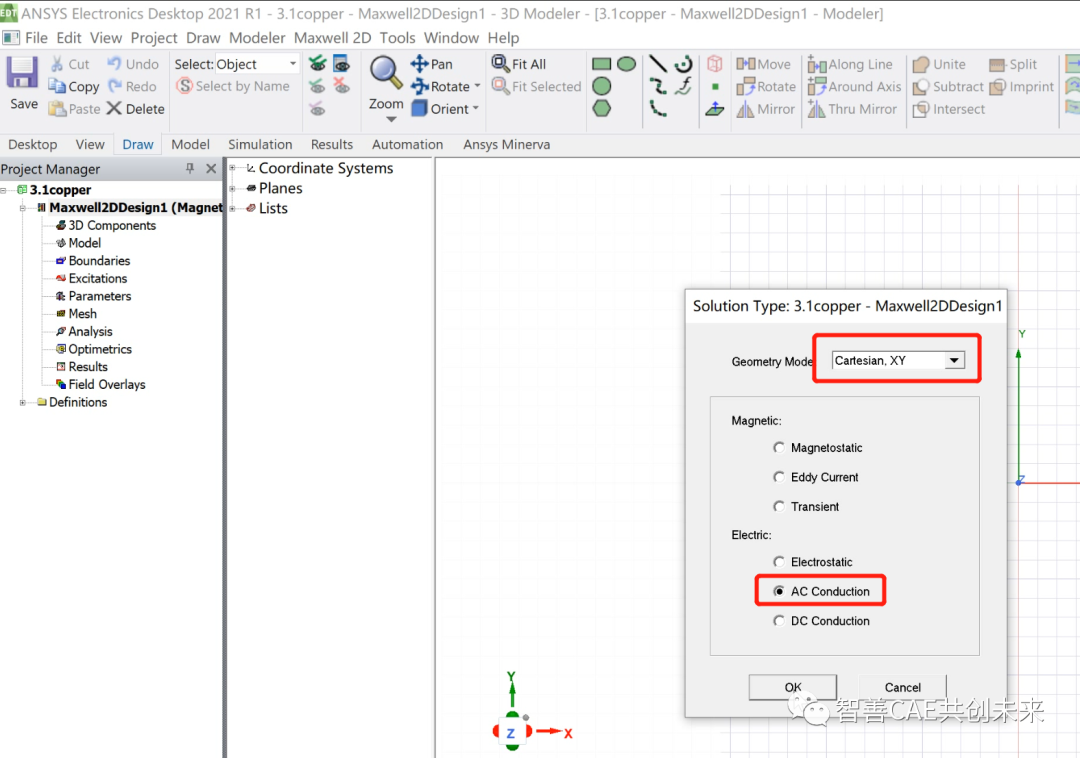This screenshot has width=1080, height=758.
Task: Select the Draw rectangle tool
Action: click(x=601, y=64)
